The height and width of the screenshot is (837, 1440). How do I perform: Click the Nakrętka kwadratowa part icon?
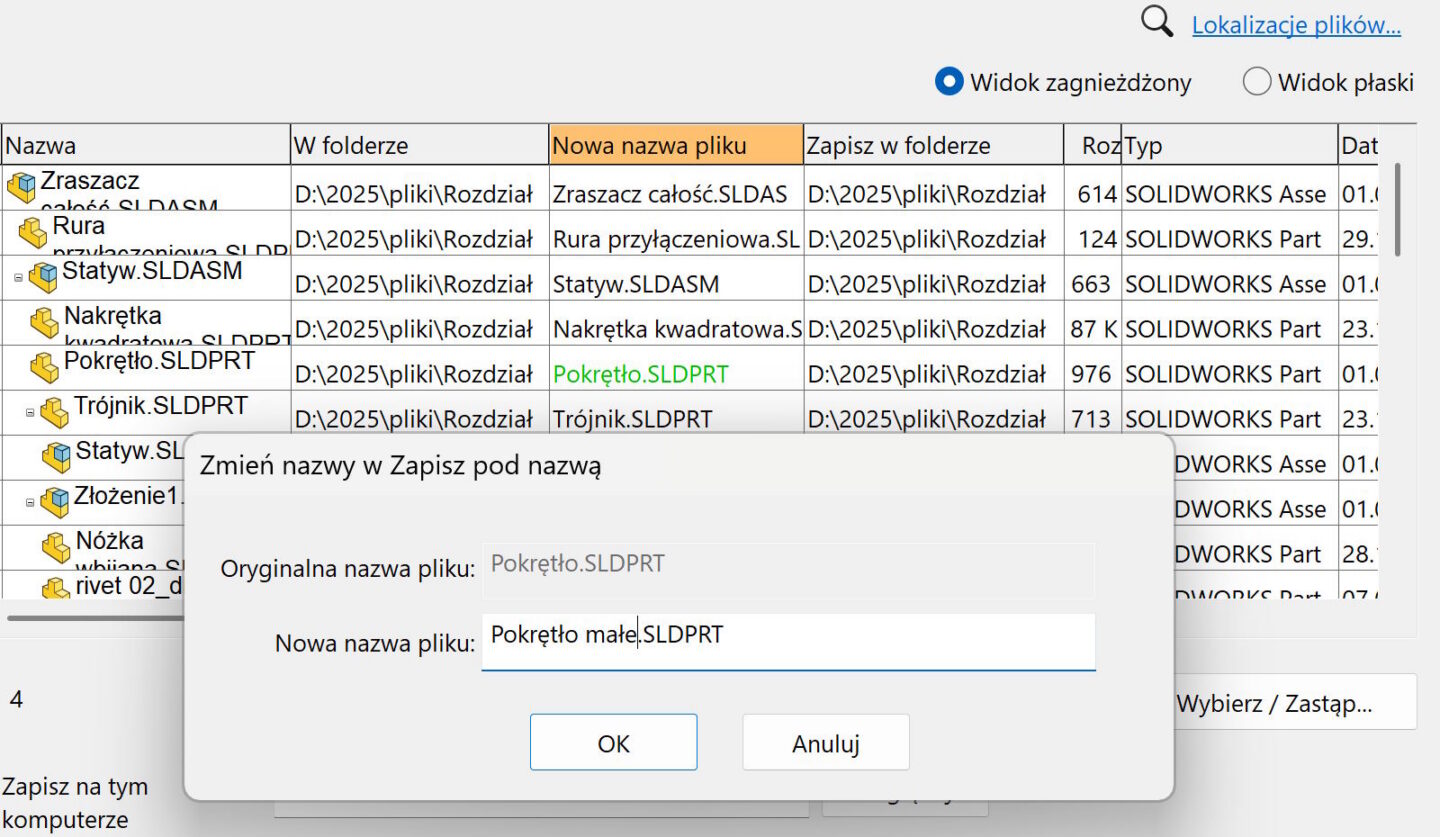(x=44, y=322)
